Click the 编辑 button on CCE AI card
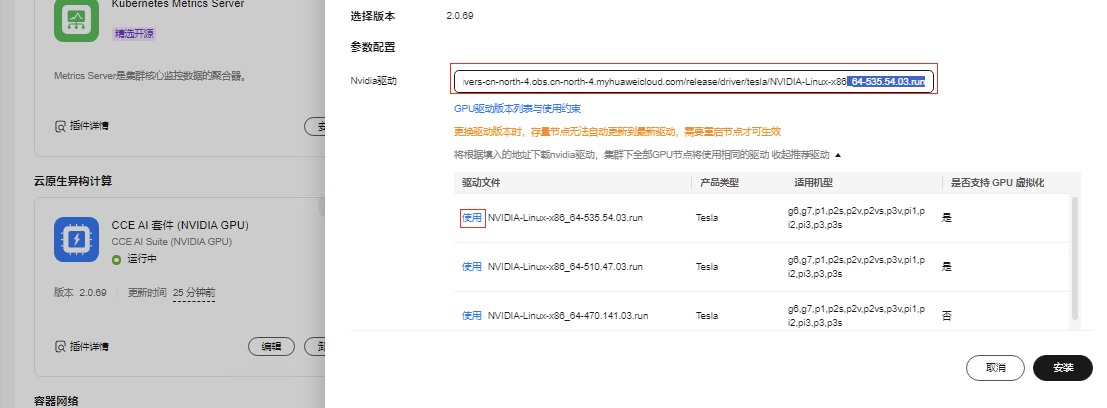Image resolution: width=1107 pixels, height=408 pixels. [x=271, y=347]
